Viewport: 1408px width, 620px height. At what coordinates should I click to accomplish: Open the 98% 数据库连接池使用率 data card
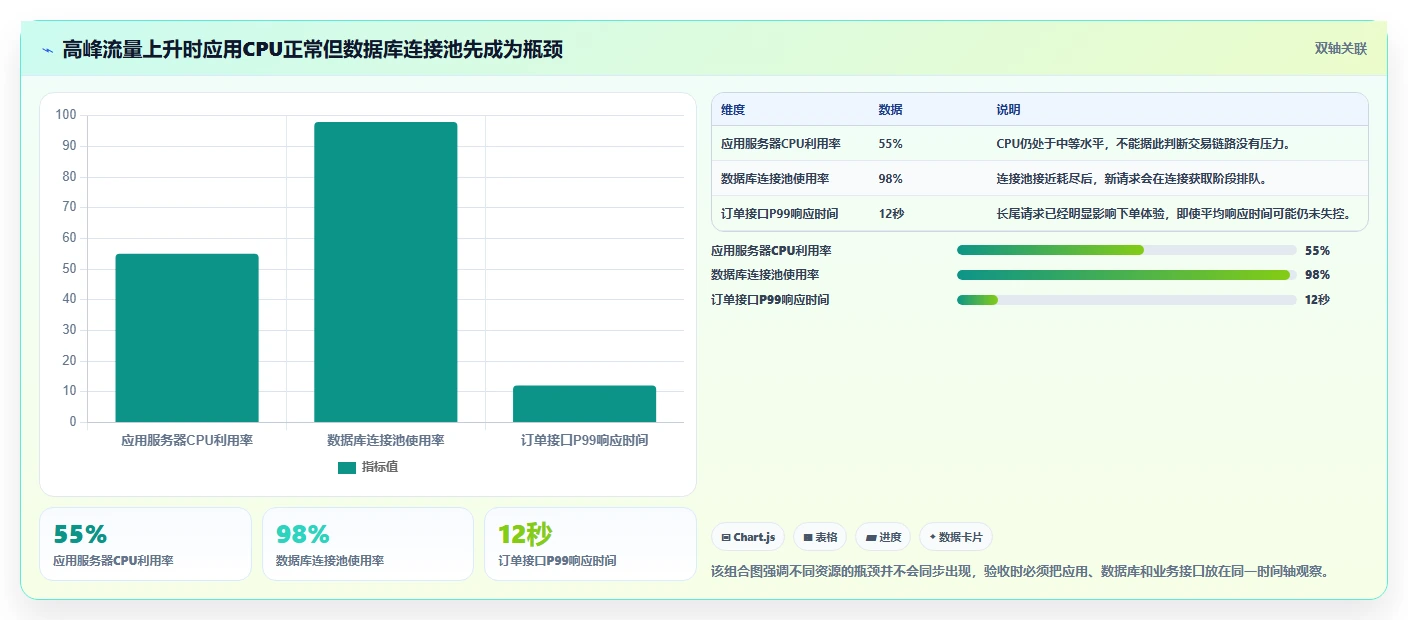(x=368, y=544)
